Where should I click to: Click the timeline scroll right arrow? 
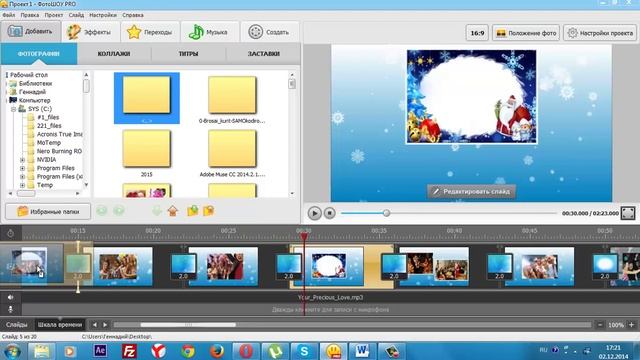[105, 325]
